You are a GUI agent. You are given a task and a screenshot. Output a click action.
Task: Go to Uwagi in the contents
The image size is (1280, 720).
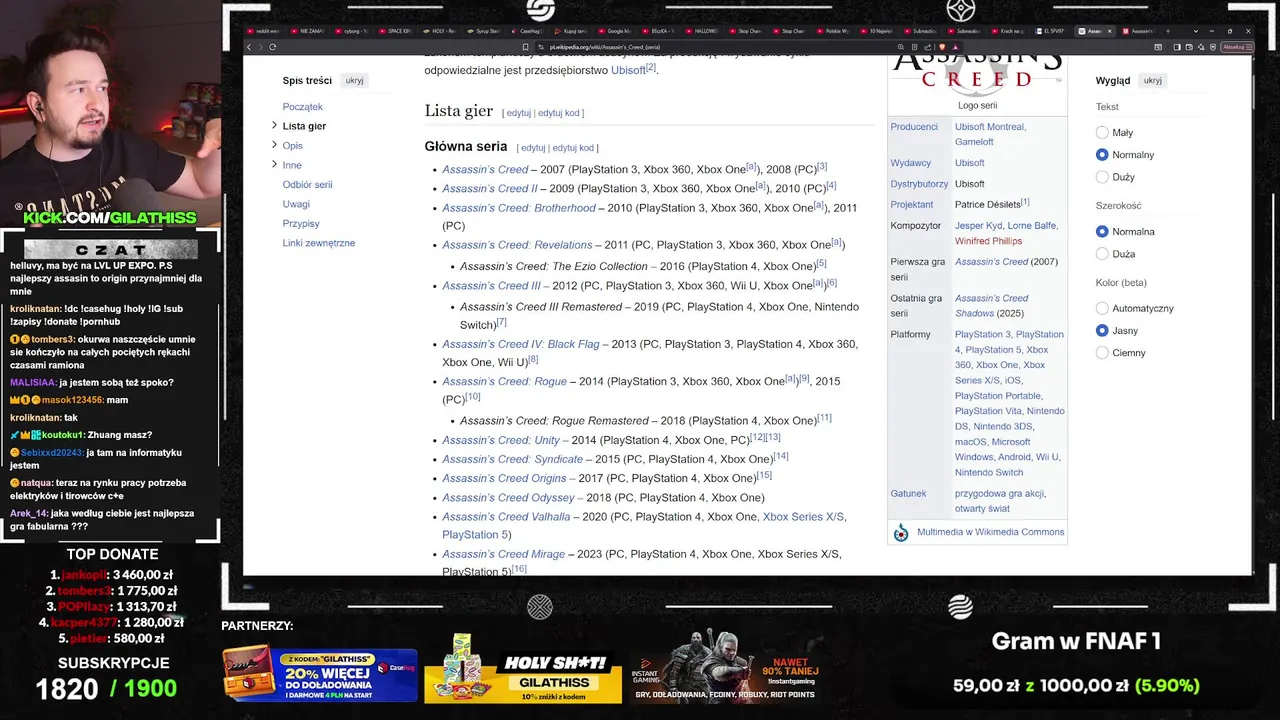click(x=296, y=204)
